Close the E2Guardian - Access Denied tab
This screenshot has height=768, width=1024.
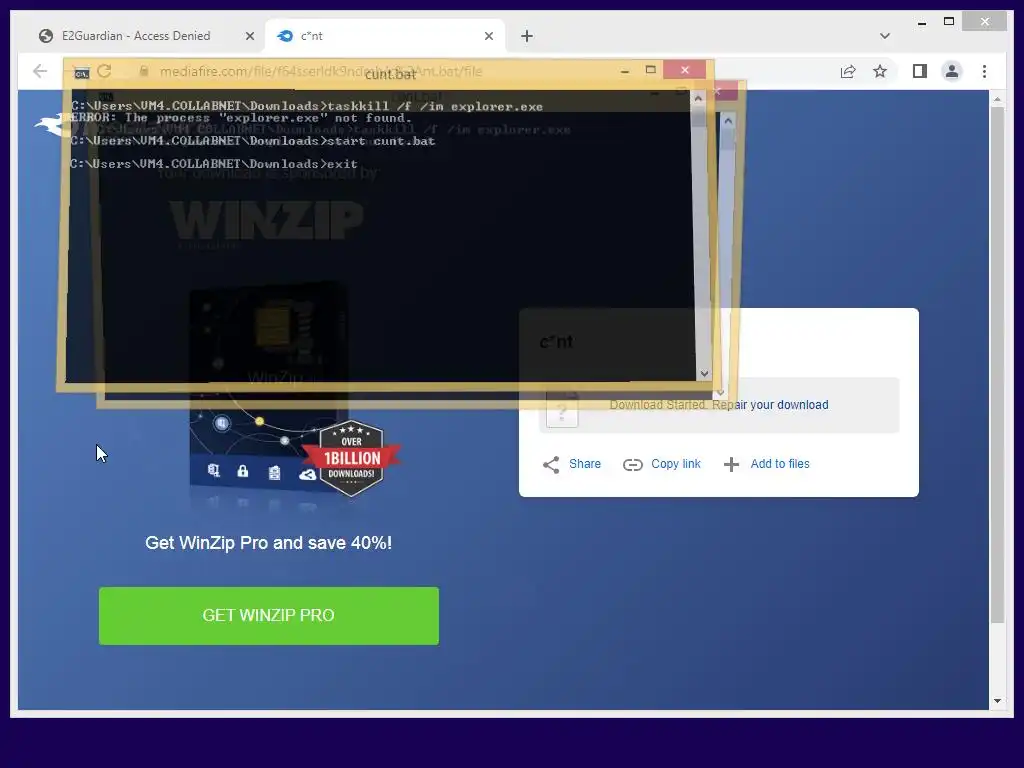pyautogui.click(x=249, y=36)
